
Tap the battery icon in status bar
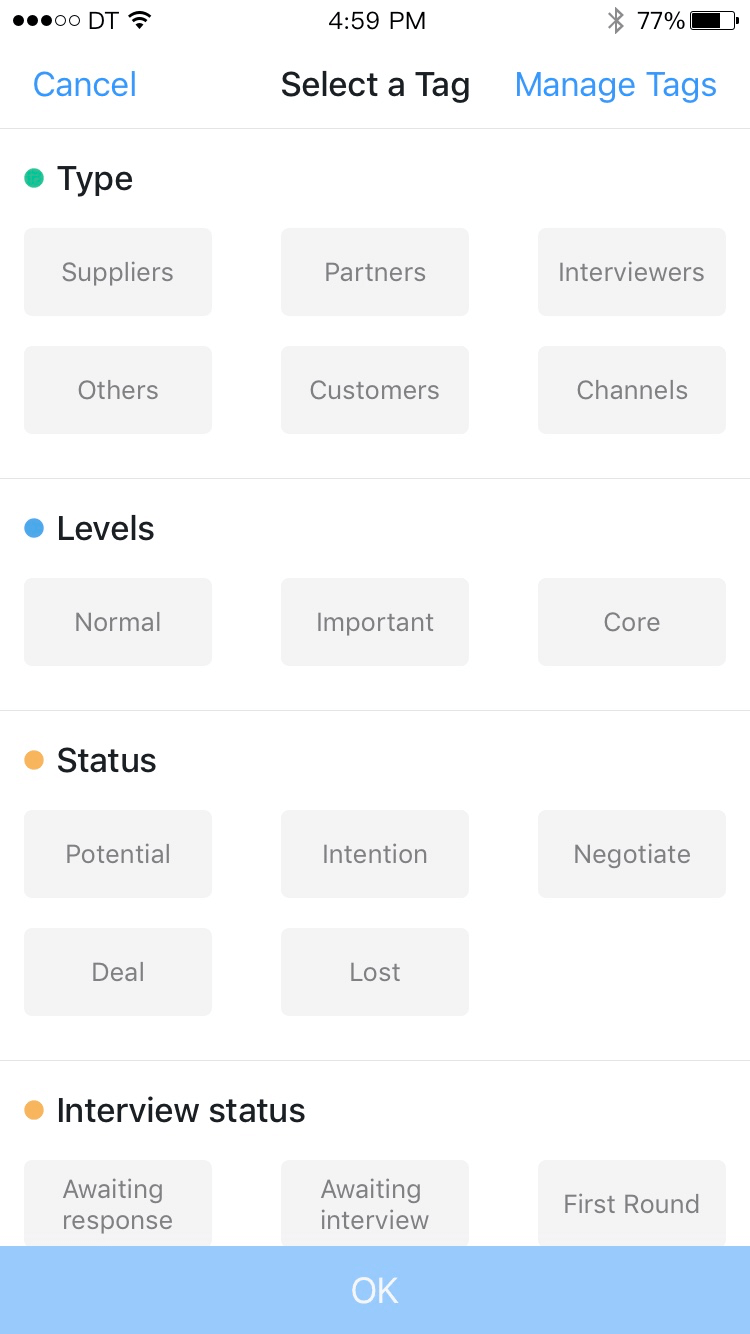point(713,21)
